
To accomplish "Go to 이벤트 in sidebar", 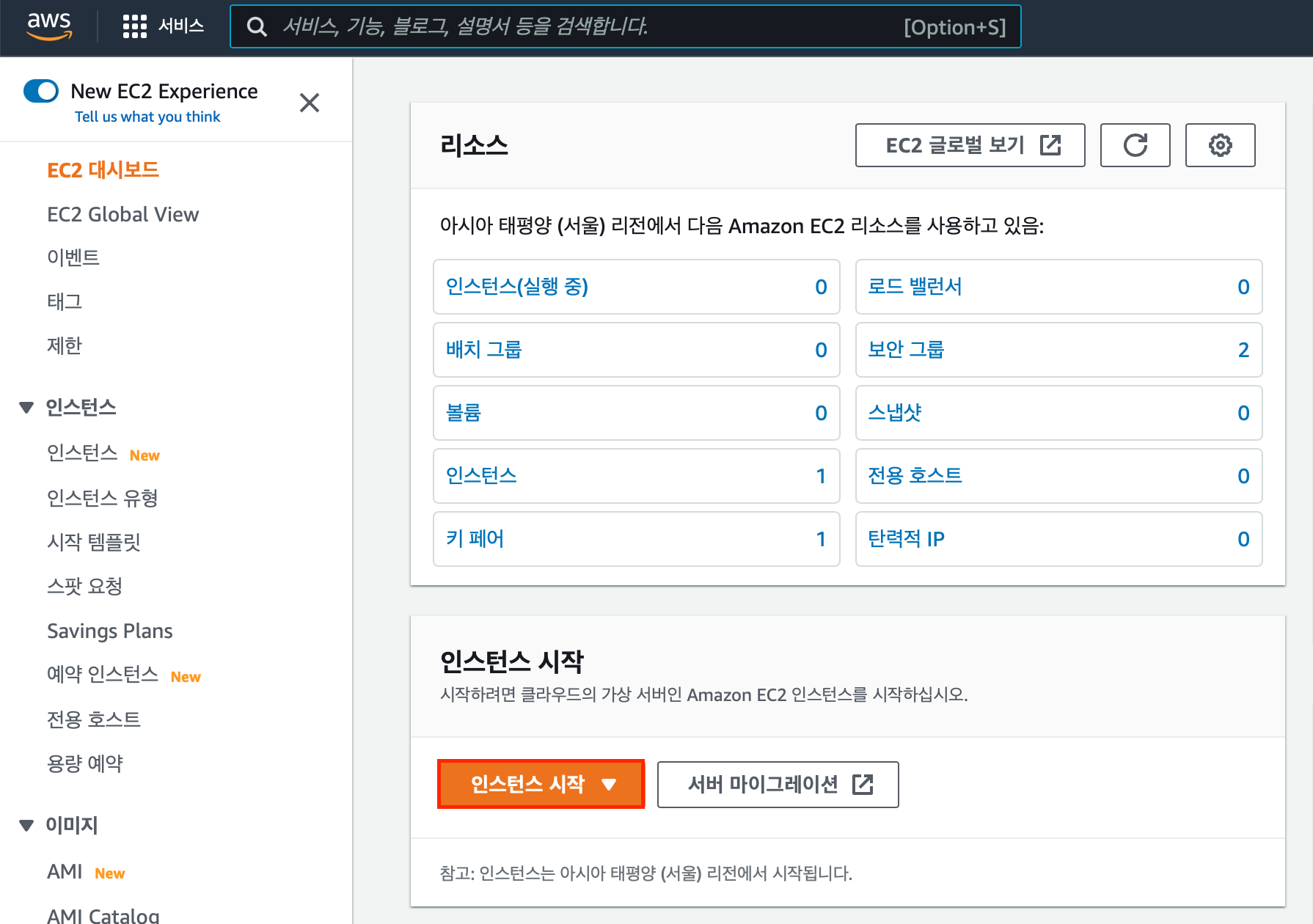I will 73,257.
